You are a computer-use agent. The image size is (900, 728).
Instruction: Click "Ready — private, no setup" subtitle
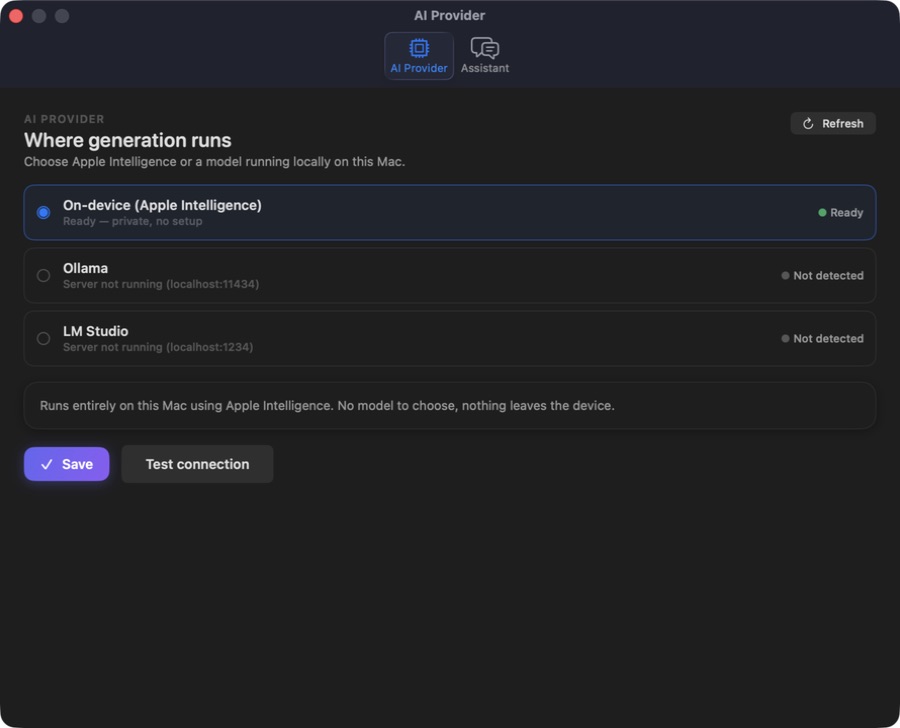[133, 221]
